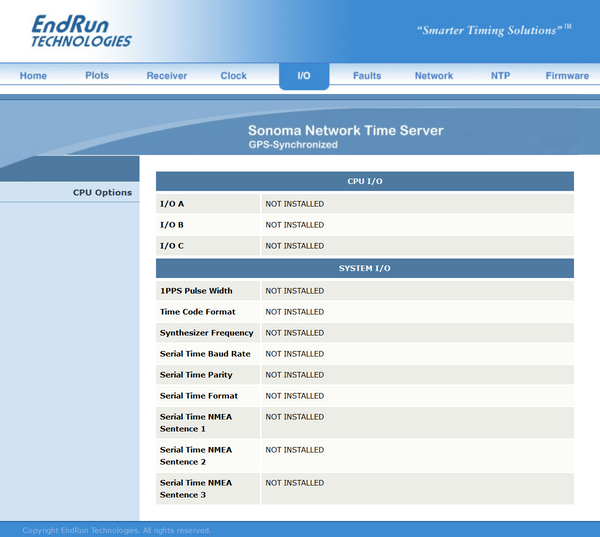
Task: Select the I/O tab
Action: click(304, 76)
